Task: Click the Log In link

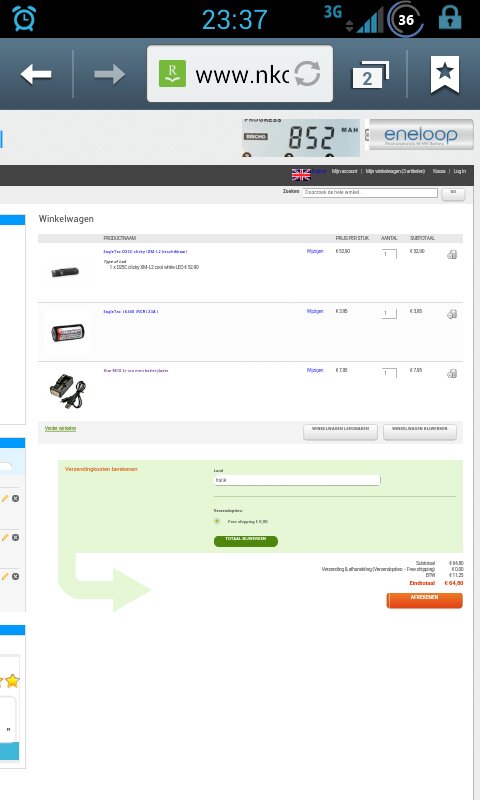Action: coord(460,171)
